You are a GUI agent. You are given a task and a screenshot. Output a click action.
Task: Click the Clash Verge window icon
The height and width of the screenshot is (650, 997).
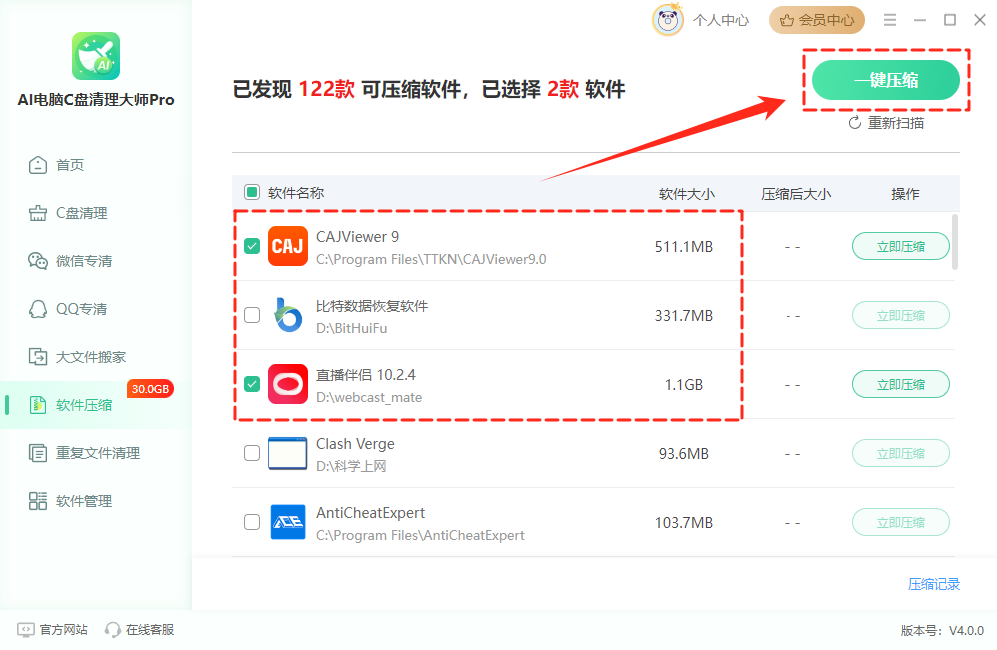click(x=288, y=453)
